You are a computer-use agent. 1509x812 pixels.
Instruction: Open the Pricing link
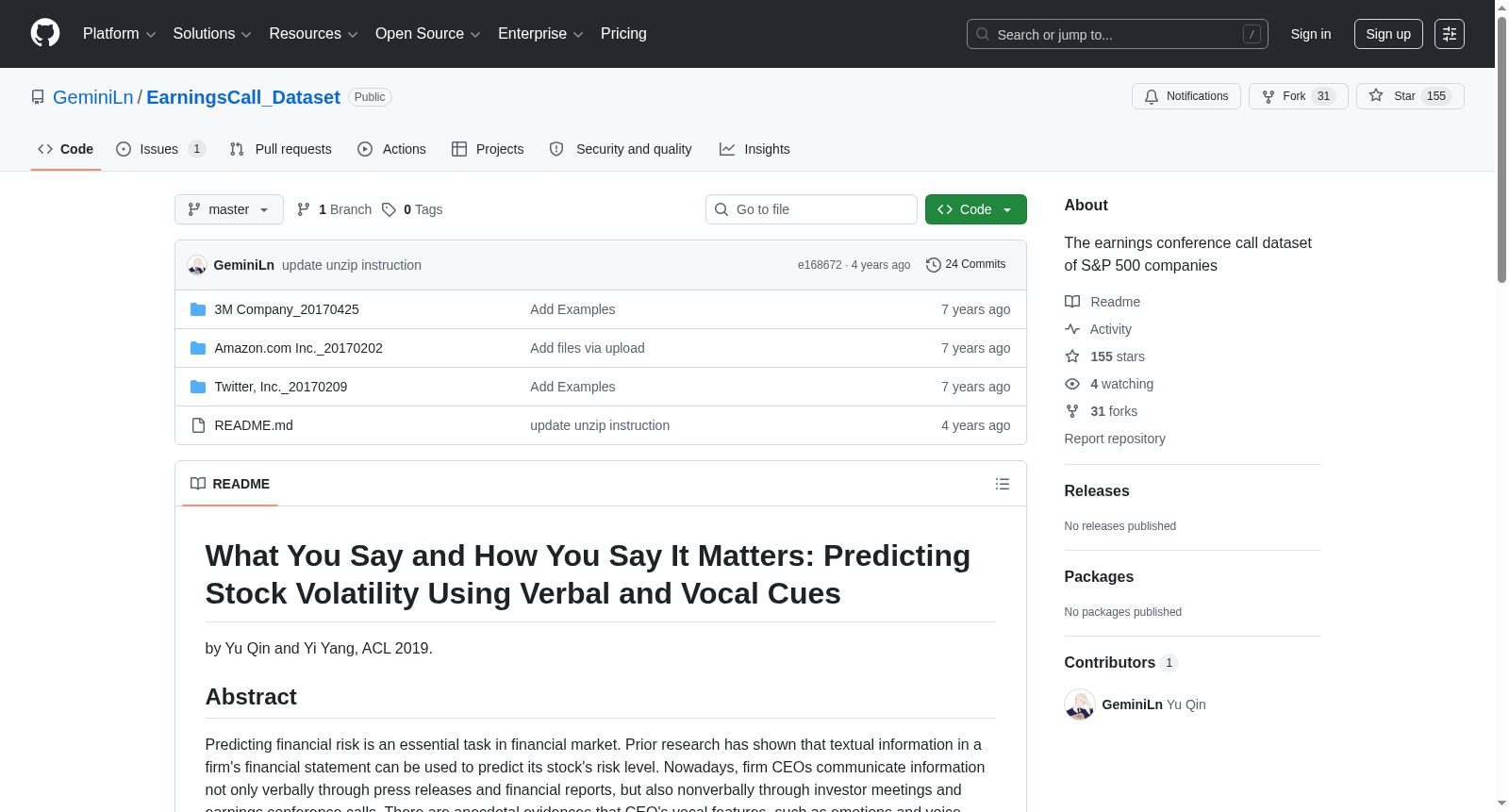(623, 34)
